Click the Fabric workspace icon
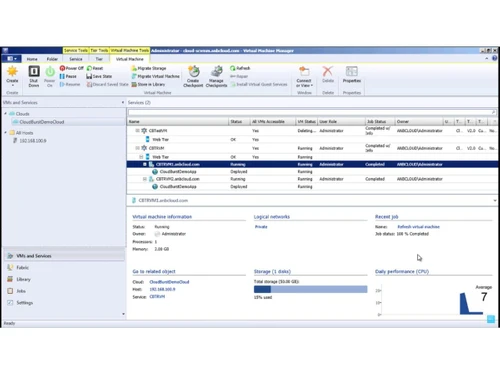Viewport: 500px width, 375px height. coord(10,267)
